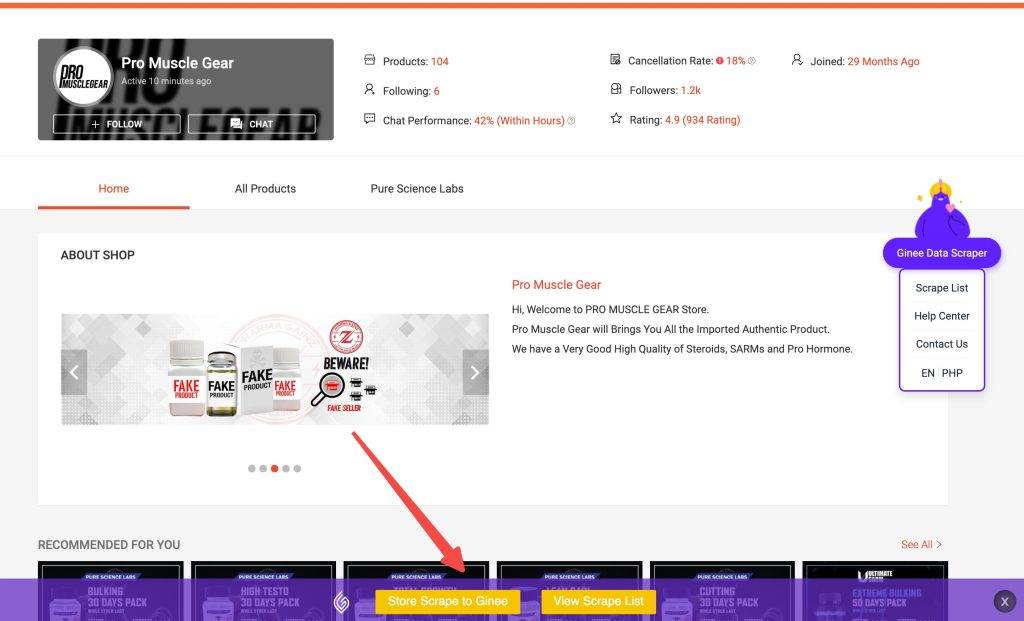Click the Ginee logo in bottom bar
The width and height of the screenshot is (1024, 621).
tap(342, 601)
